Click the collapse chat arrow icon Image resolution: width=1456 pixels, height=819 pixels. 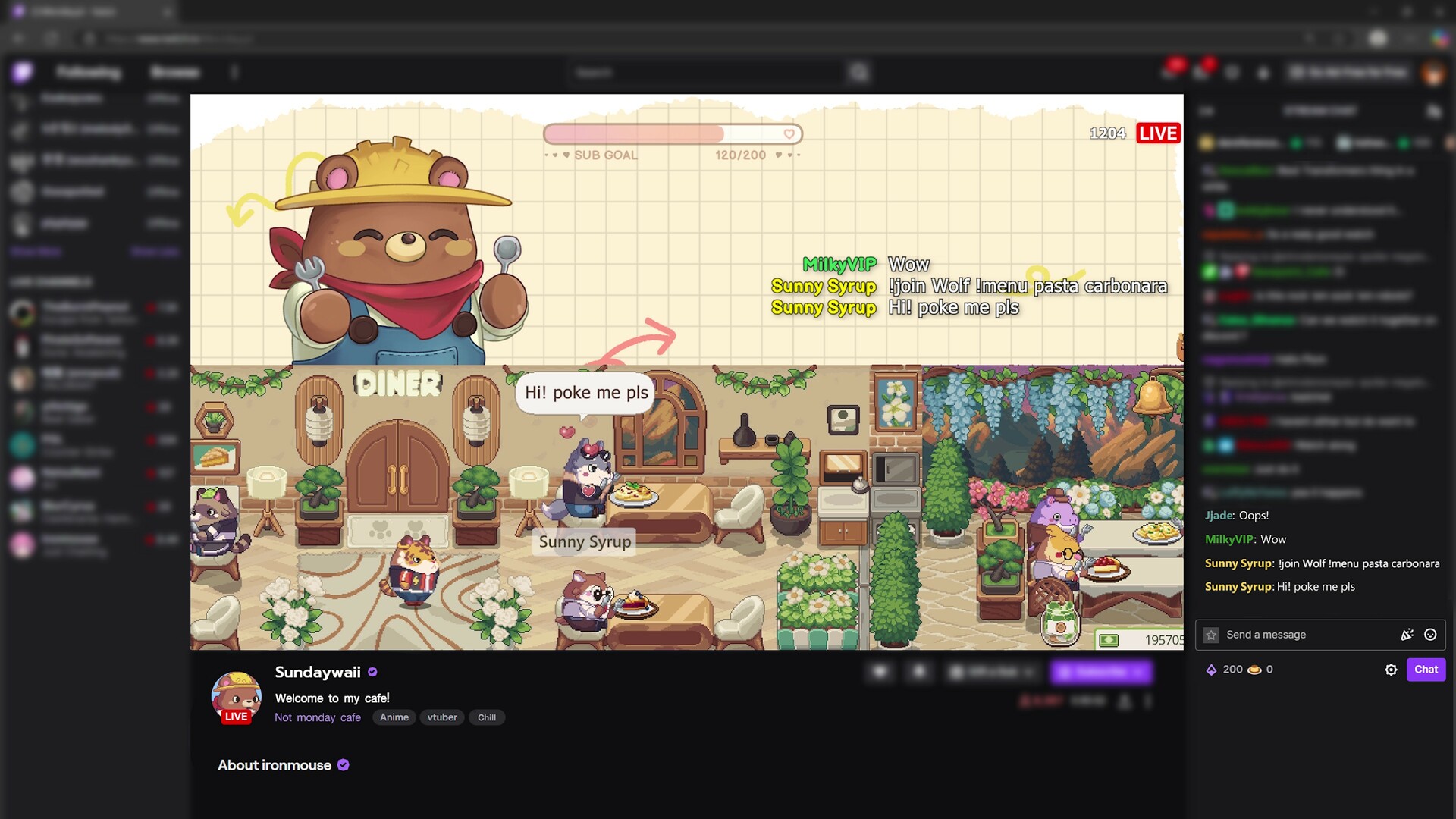click(1209, 111)
